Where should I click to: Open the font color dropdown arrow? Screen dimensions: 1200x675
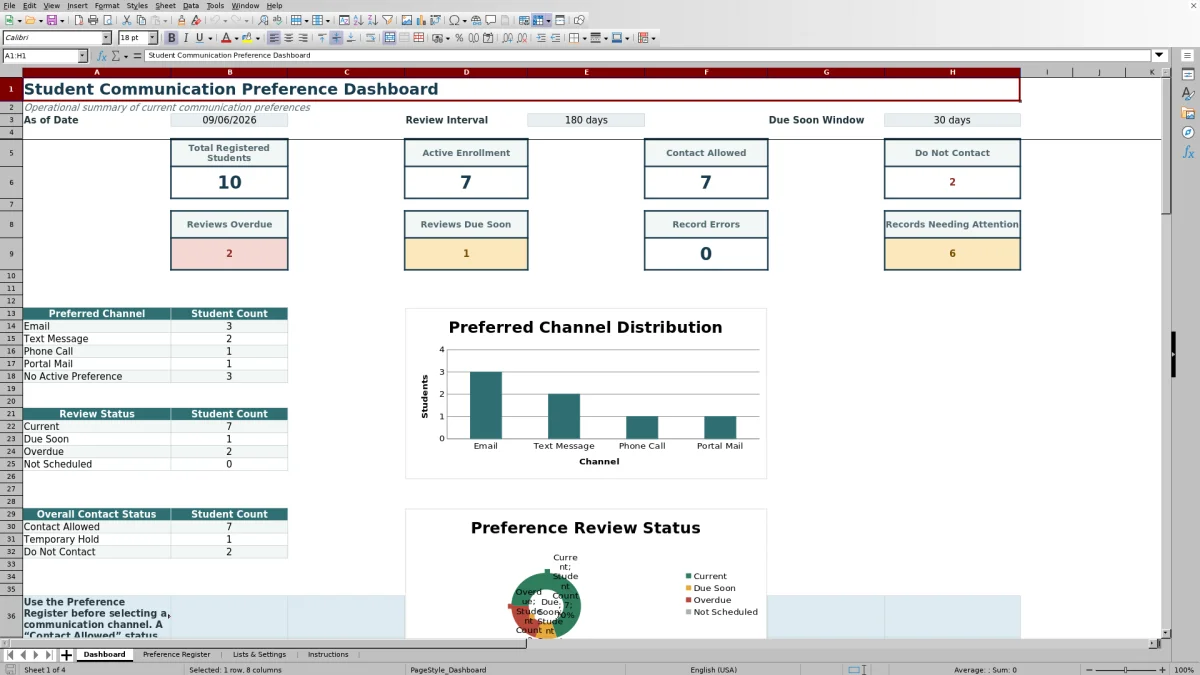point(236,38)
